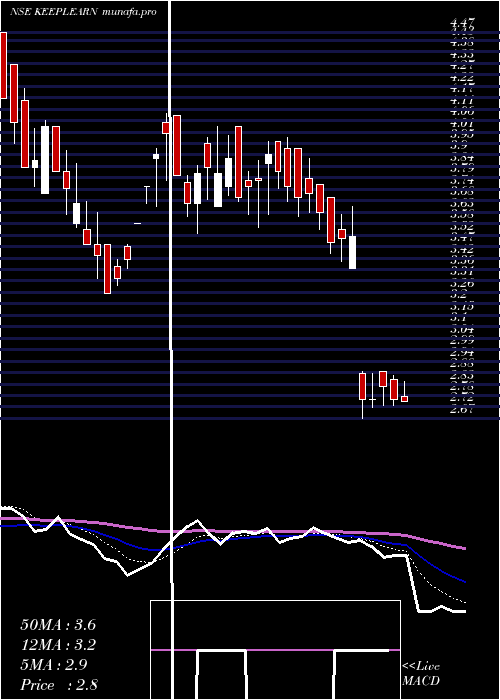Click the <<Live MACD label

421,674
